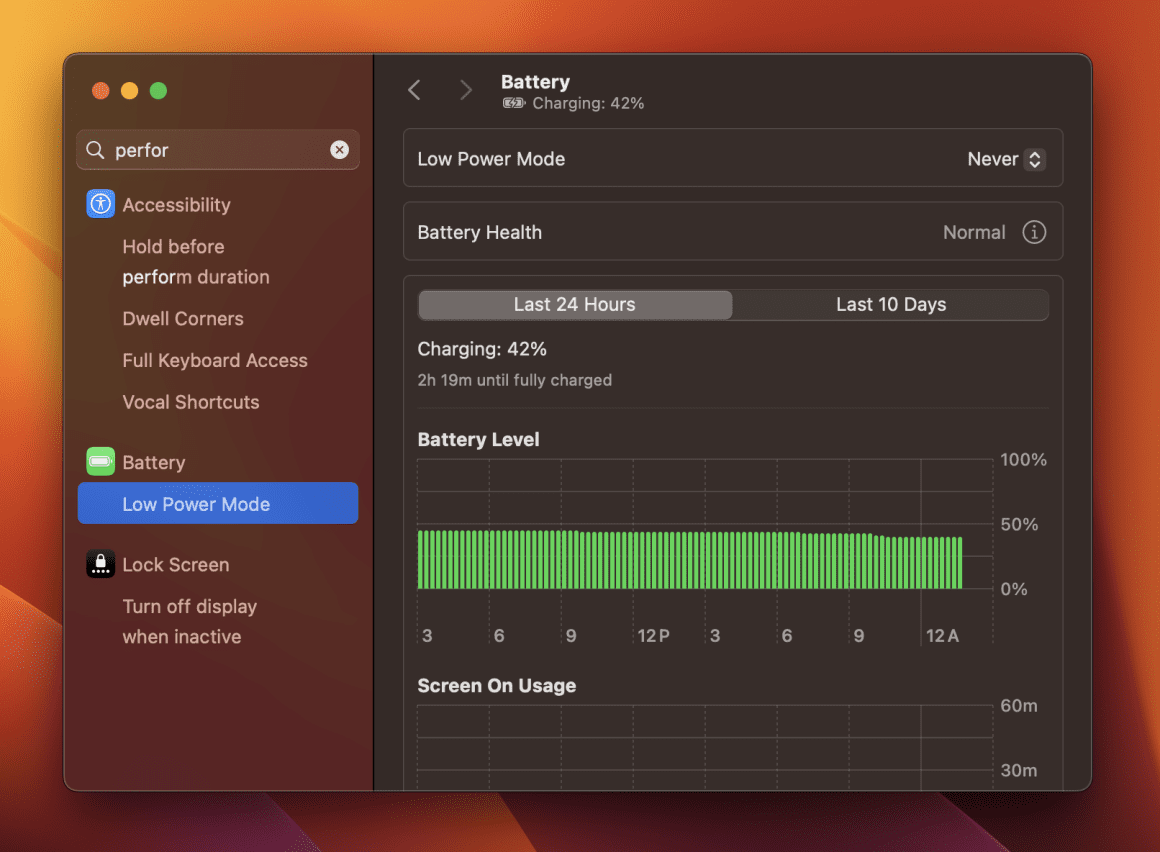Click the Battery icon in the sidebar
The width and height of the screenshot is (1160, 852).
pyautogui.click(x=100, y=461)
